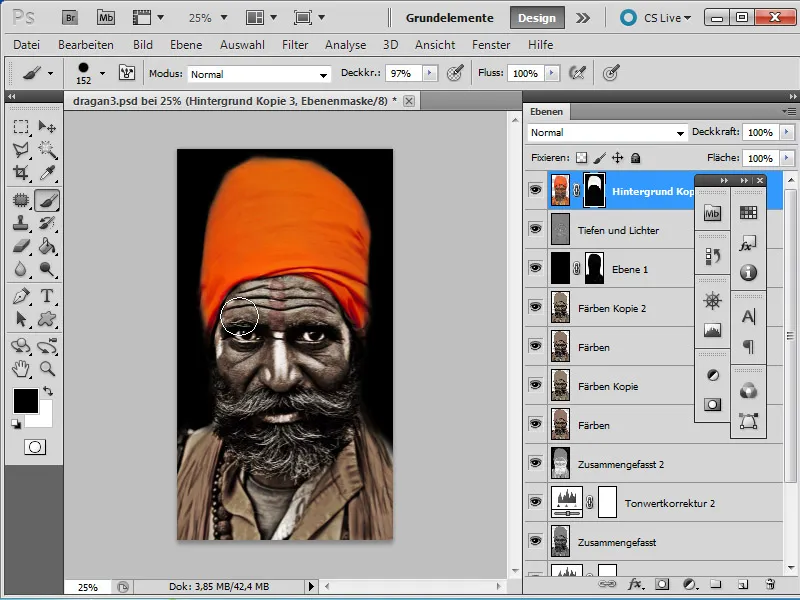Toggle Quick Mask mode
This screenshot has height=600, width=800.
point(35,447)
